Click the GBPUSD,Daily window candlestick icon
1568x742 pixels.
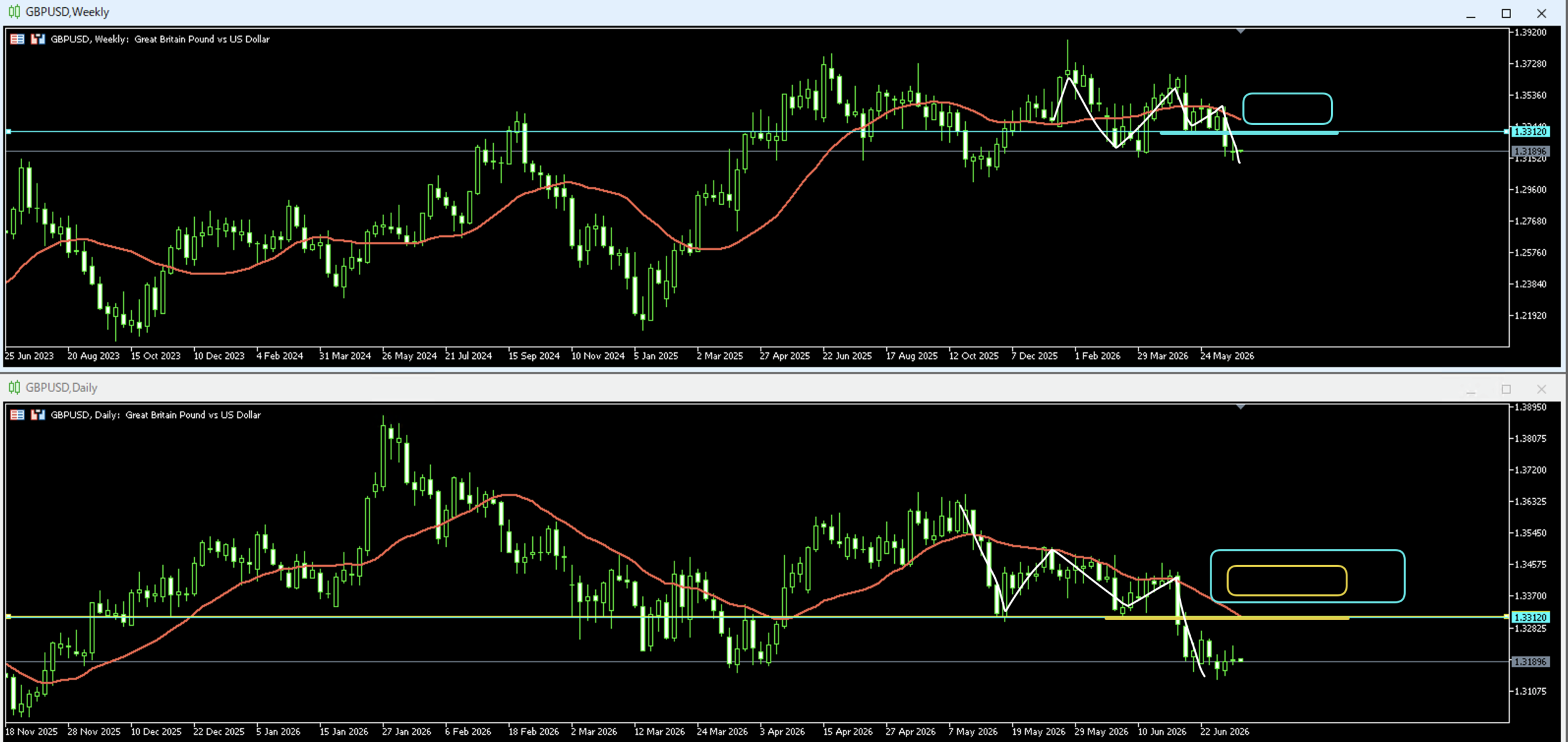pyautogui.click(x=14, y=387)
